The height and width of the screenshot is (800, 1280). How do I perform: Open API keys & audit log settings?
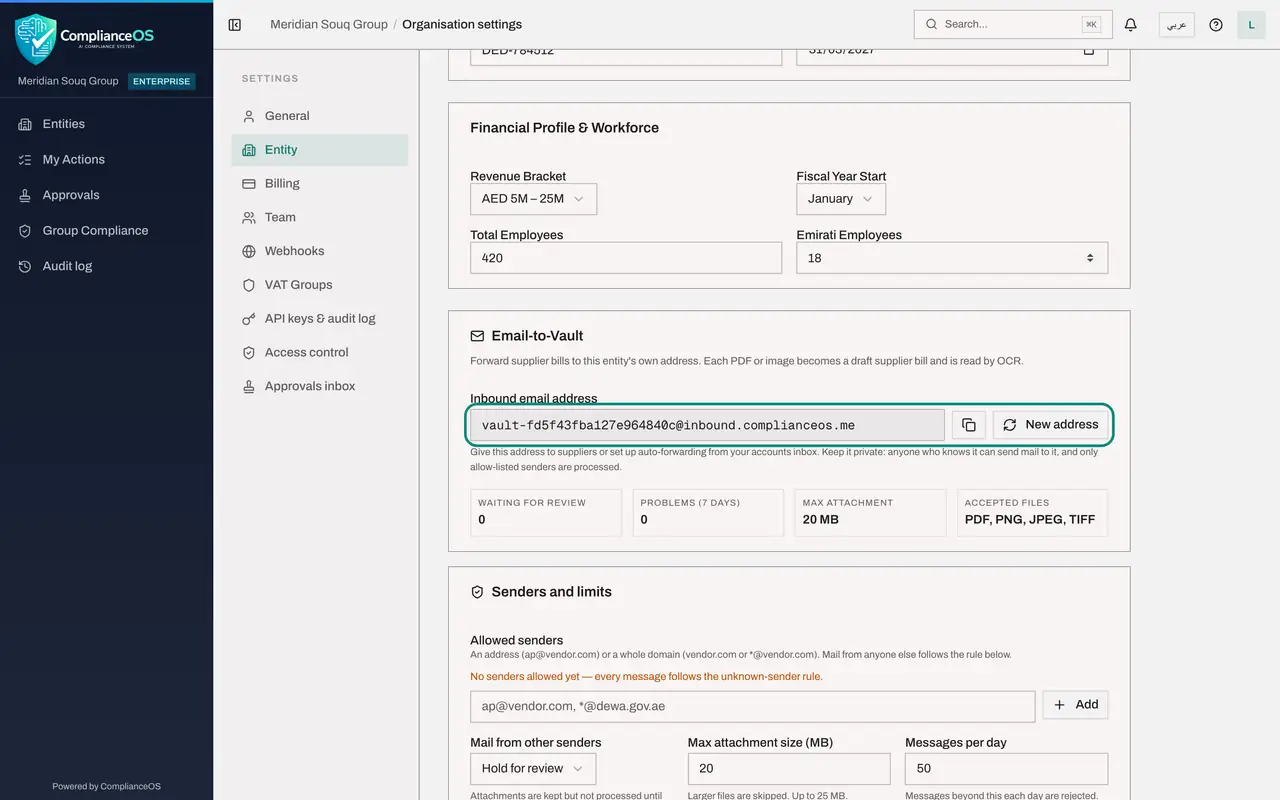click(320, 319)
